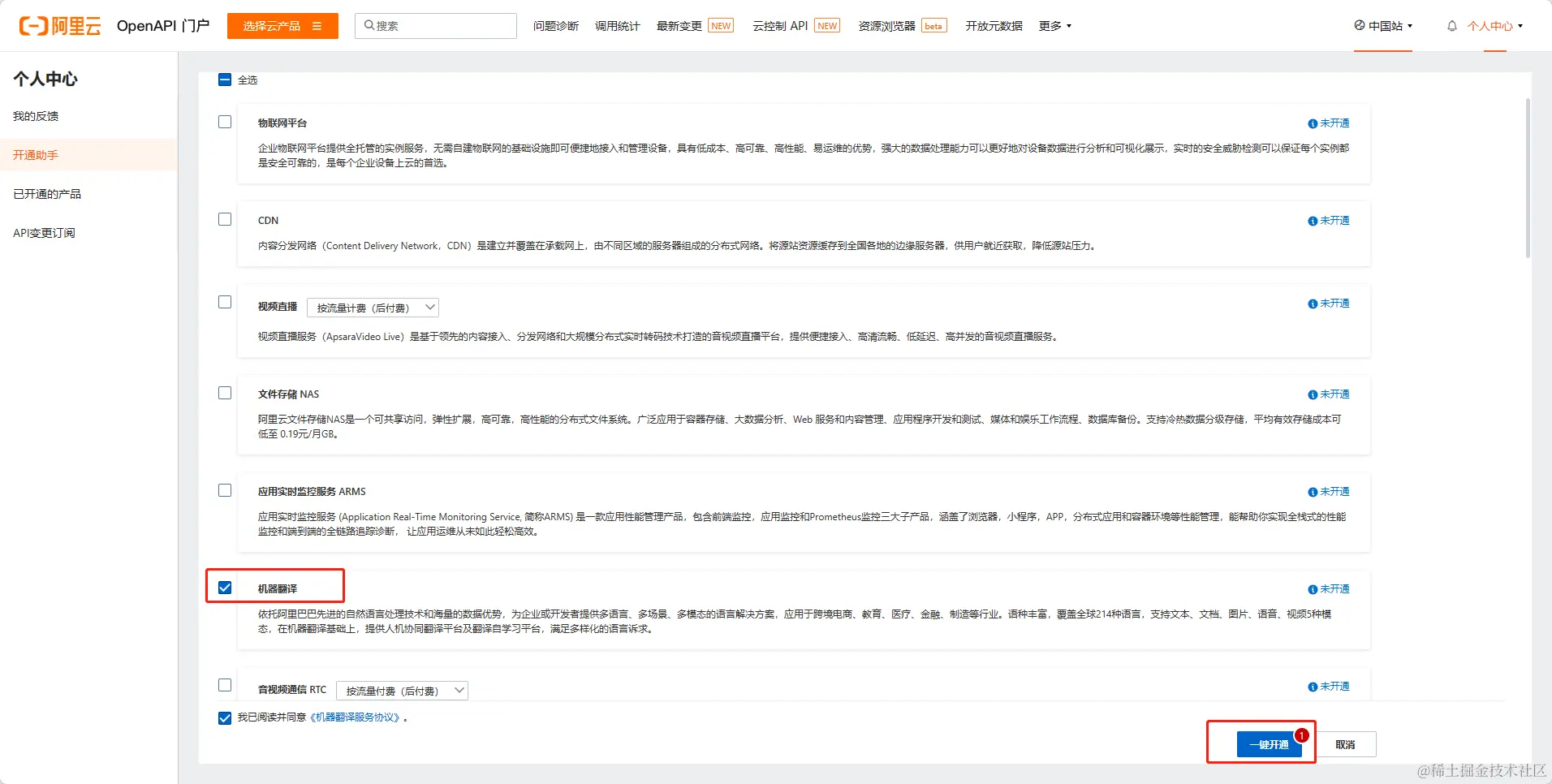
Task: Expand the 更多 menu
Action: 1055,26
